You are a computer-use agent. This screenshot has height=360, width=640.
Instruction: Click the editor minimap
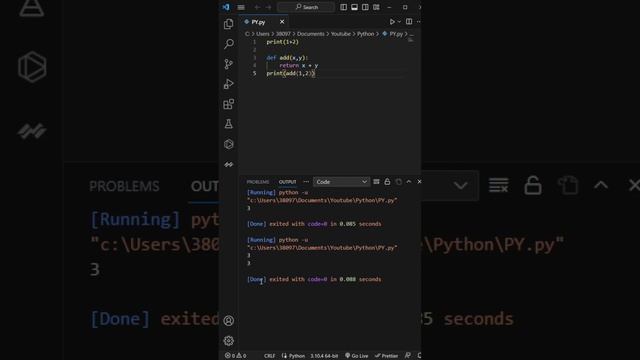(x=410, y=40)
